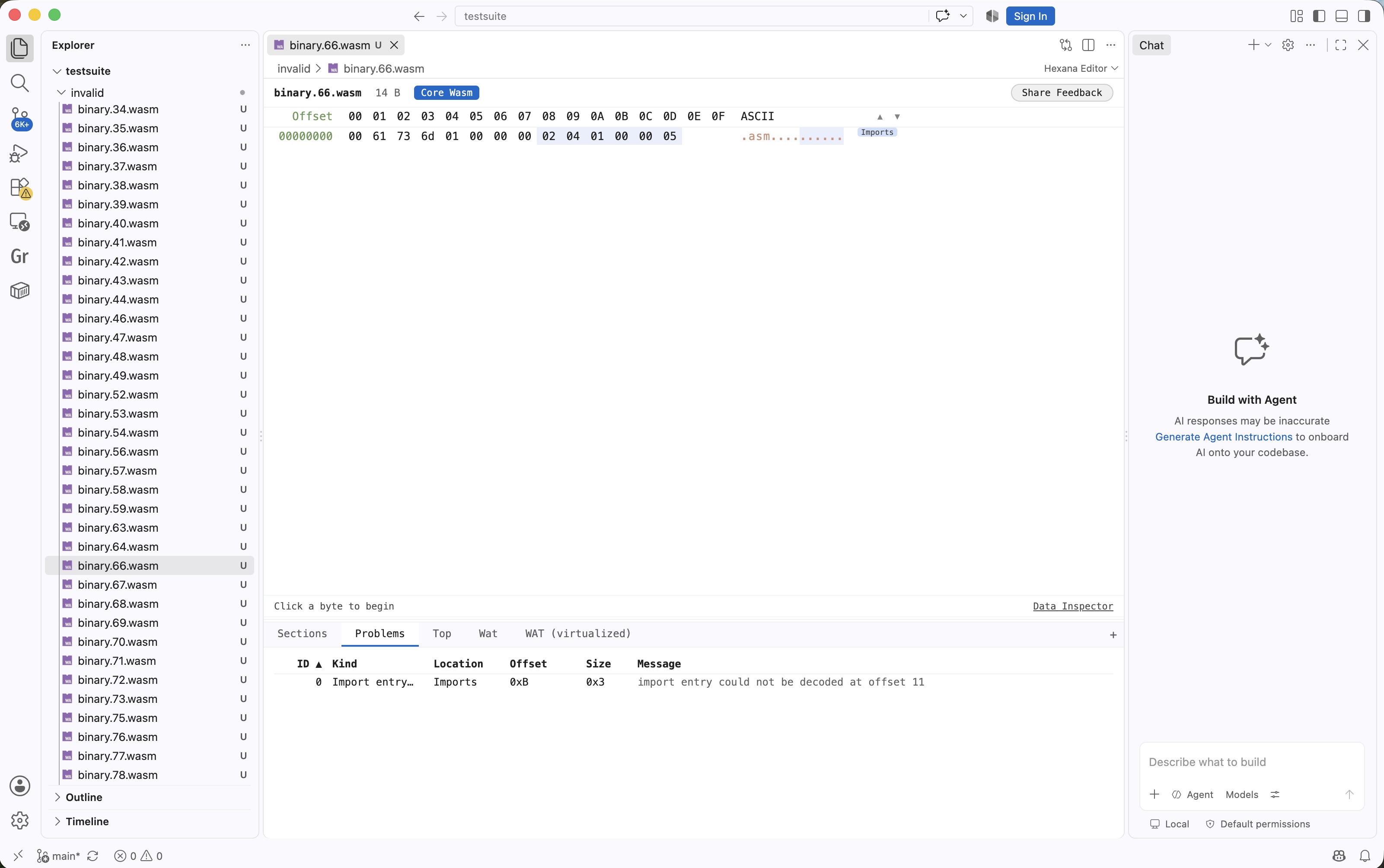Viewport: 1384px width, 868px height.
Task: Click the Sign In button
Action: pos(1030,16)
